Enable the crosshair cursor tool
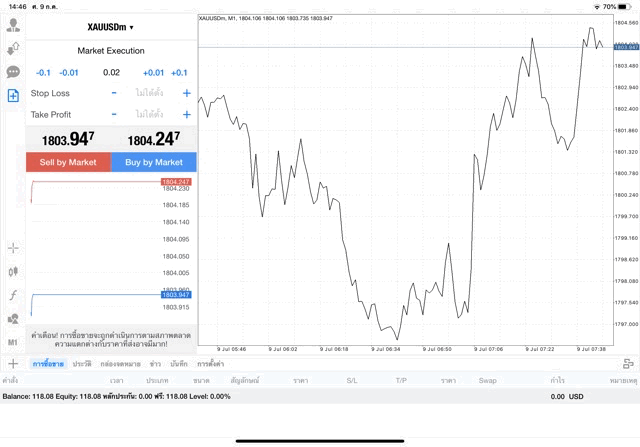Viewport: 640px width, 447px height. coord(13,247)
